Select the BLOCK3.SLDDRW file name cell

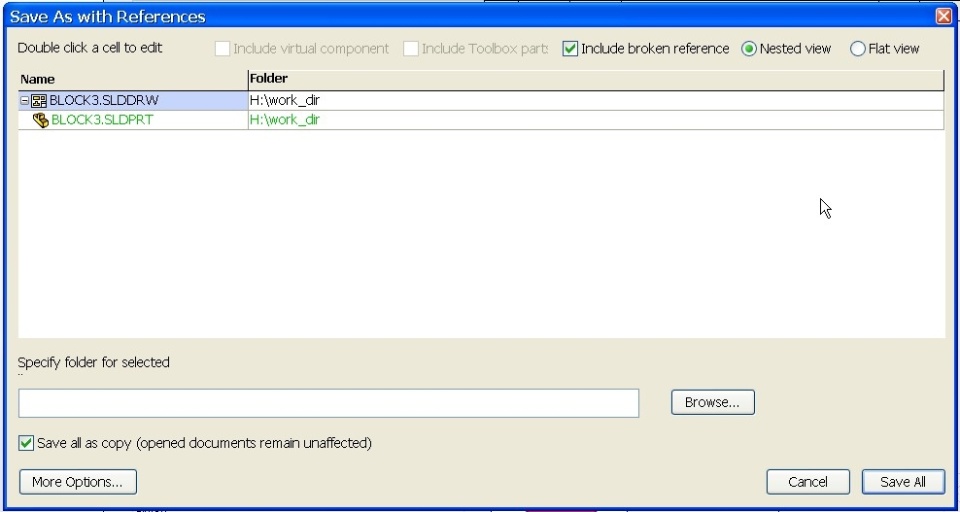point(133,101)
